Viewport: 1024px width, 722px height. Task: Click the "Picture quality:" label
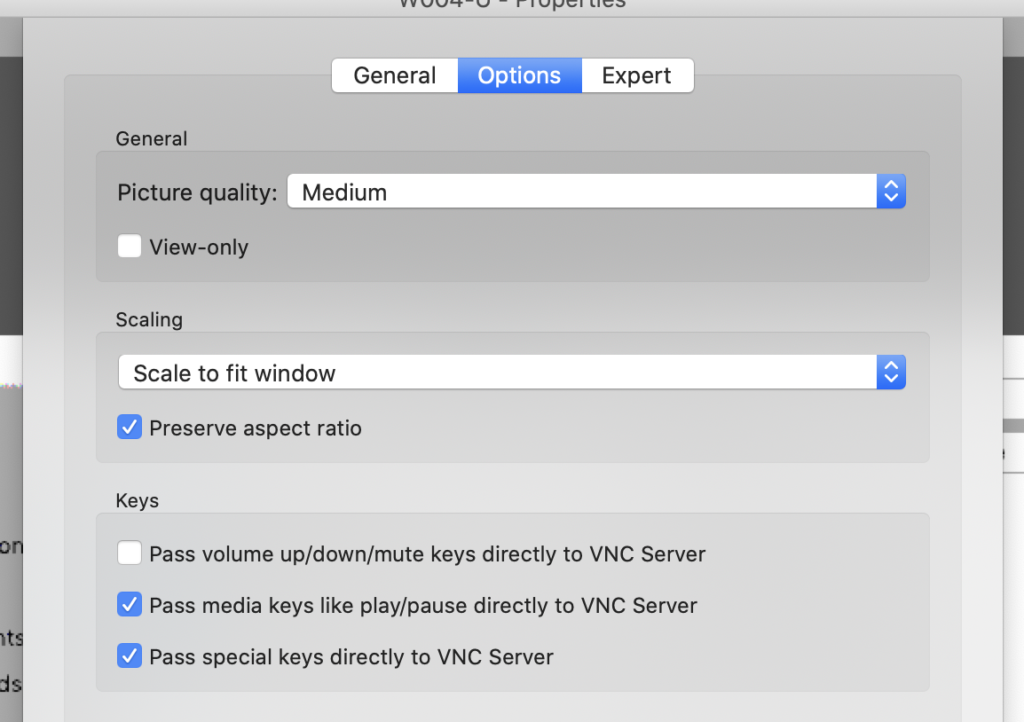click(197, 192)
